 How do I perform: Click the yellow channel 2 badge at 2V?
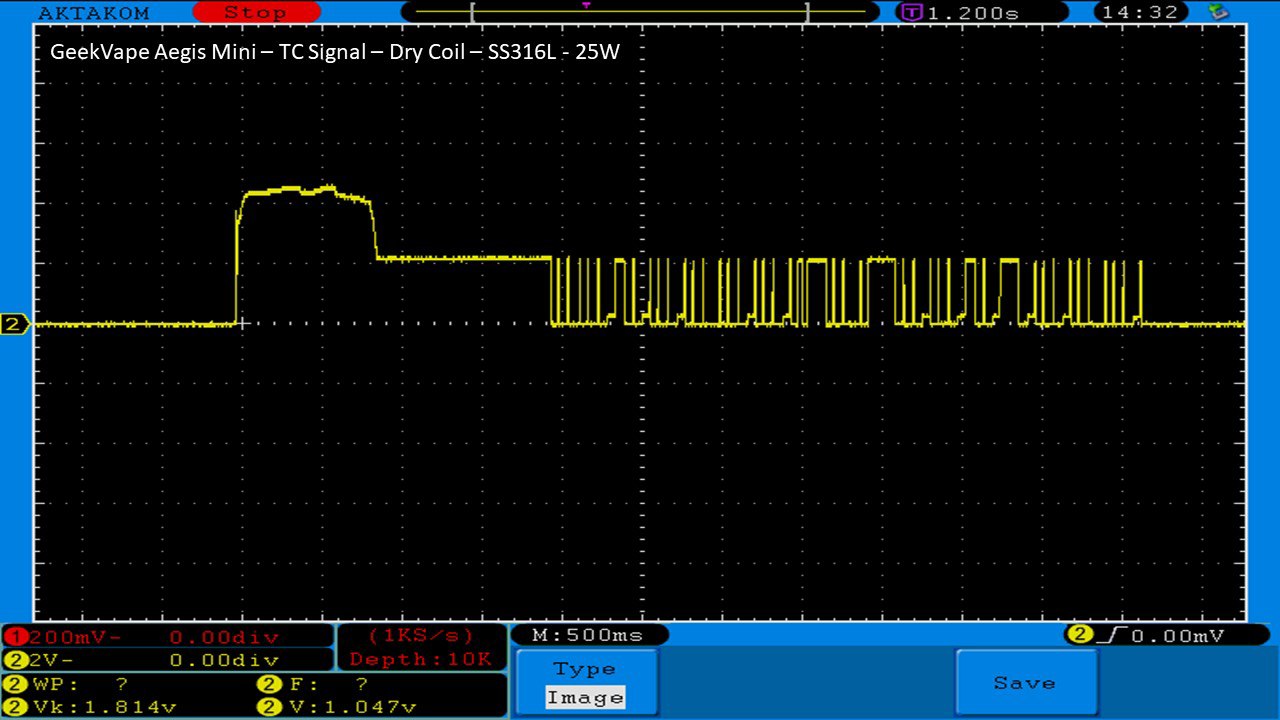[16, 660]
